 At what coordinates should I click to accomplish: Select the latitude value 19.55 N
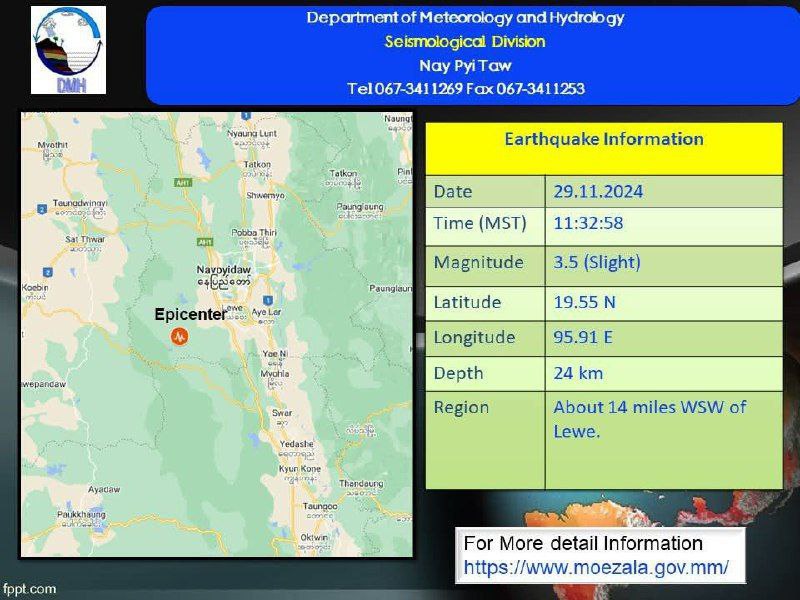click(x=584, y=301)
